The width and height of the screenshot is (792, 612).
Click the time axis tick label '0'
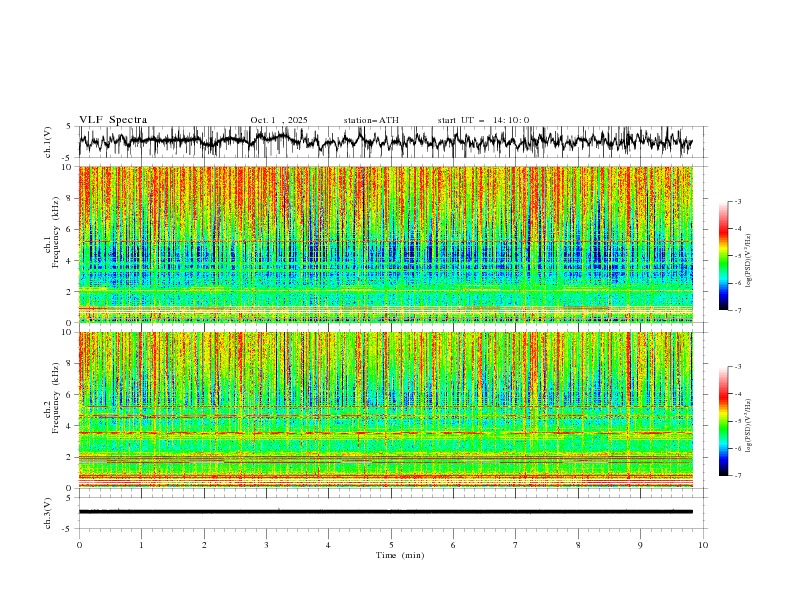click(x=79, y=545)
